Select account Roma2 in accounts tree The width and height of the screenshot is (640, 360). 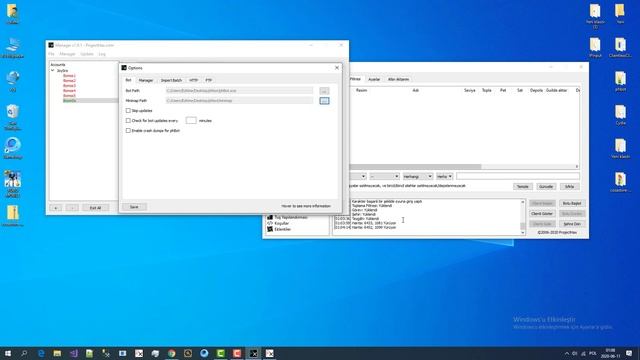click(69, 81)
